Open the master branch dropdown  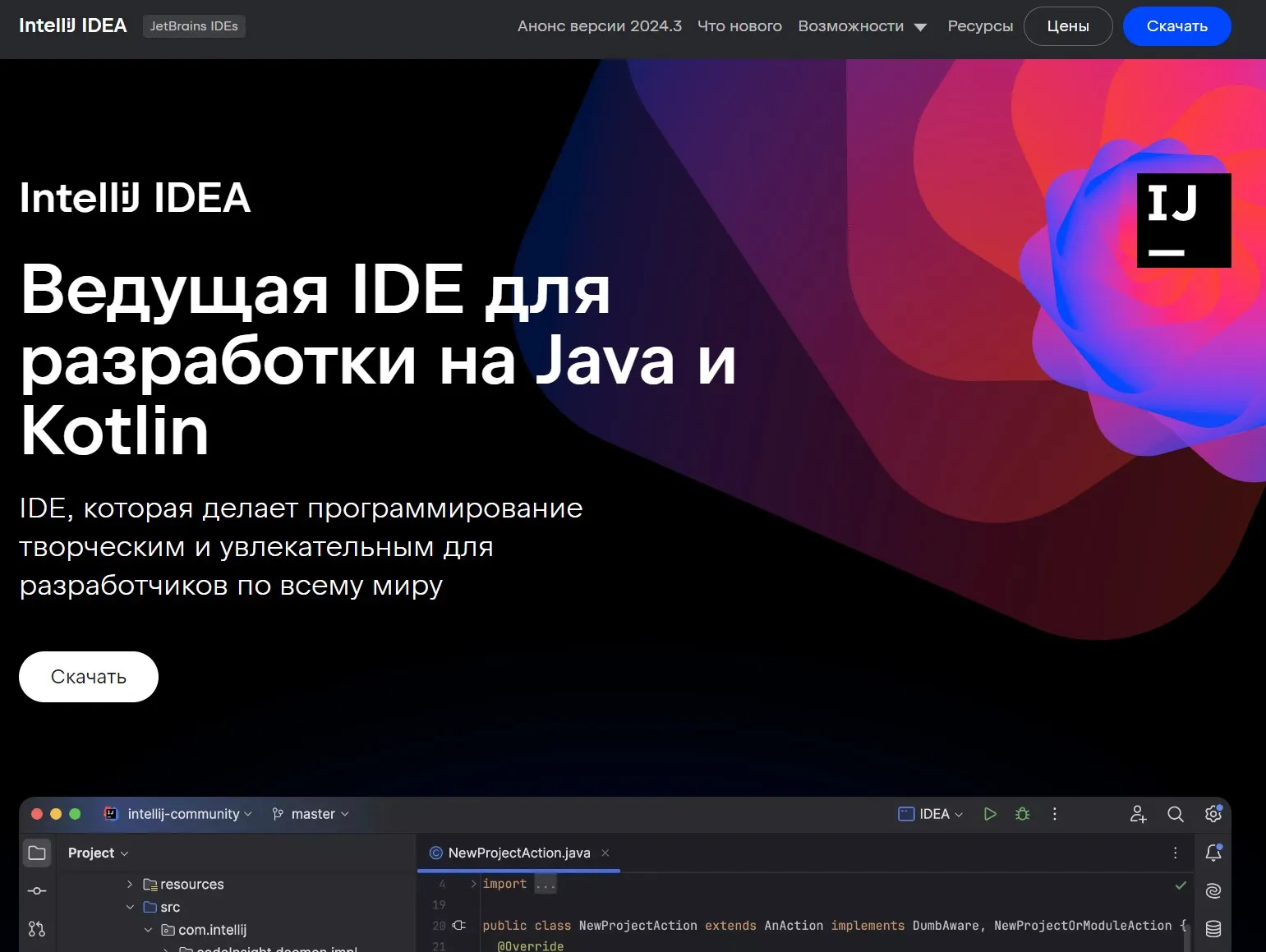pyautogui.click(x=320, y=814)
